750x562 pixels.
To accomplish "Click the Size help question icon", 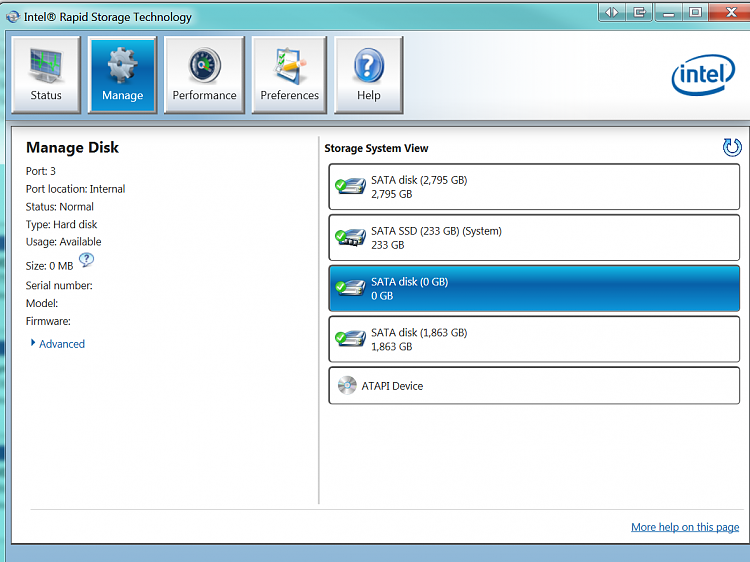I will (86, 260).
